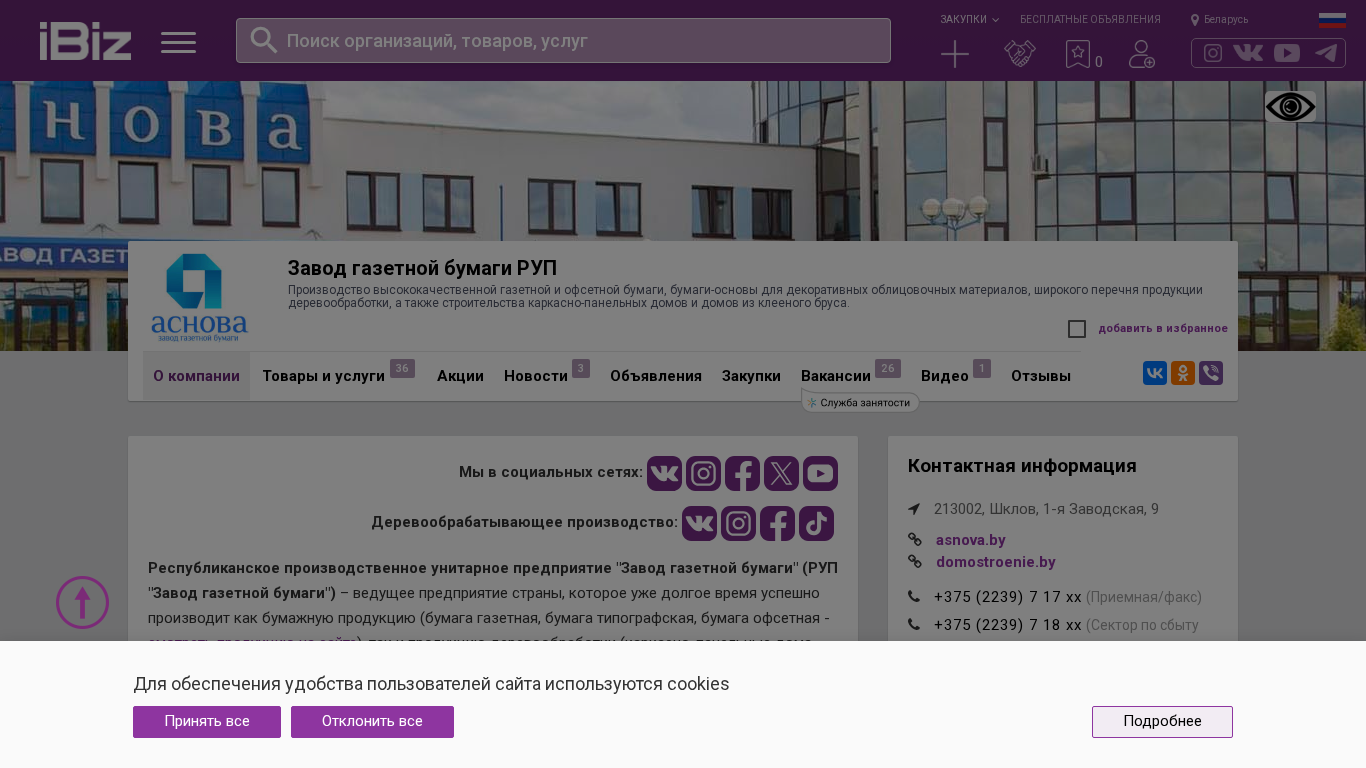The image size is (1366, 768).
Task: Click phone number '+375 (2239) 7 17 xx'
Action: pos(1008,597)
